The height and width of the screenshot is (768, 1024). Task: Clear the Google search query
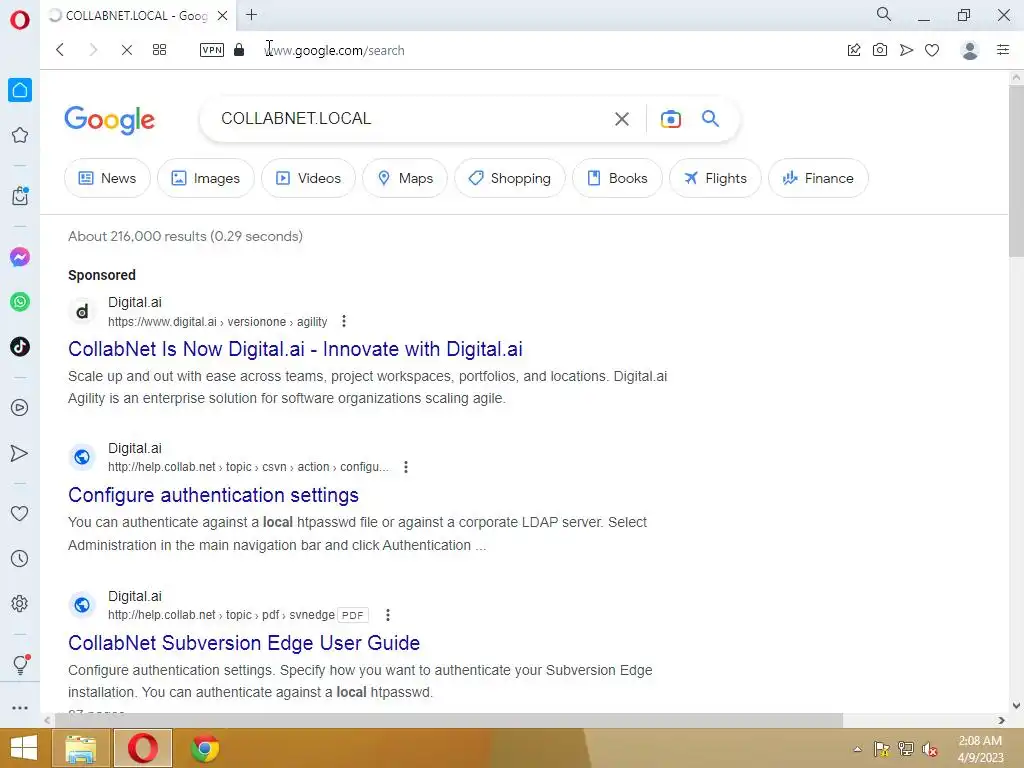click(622, 119)
